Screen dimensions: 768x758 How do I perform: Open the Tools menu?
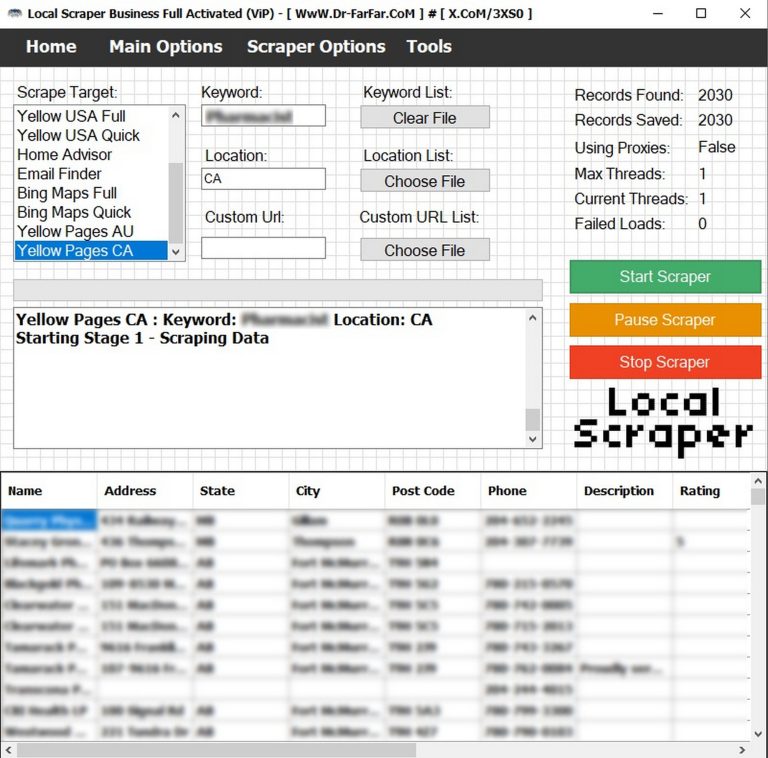coord(429,47)
